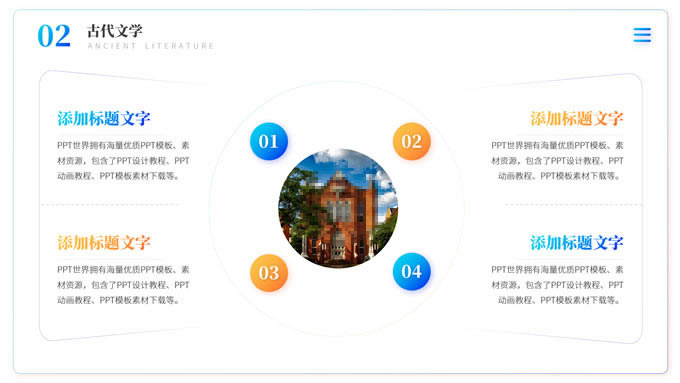Click the lower right PPT description paragraph

tap(557, 285)
